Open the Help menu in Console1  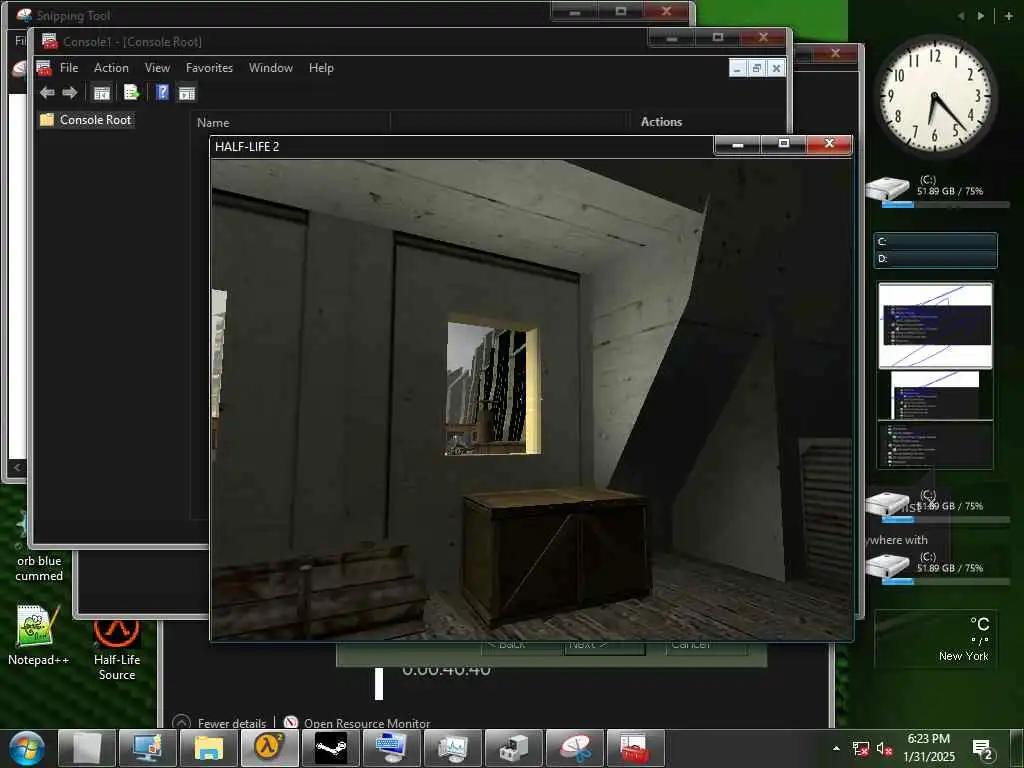321,68
